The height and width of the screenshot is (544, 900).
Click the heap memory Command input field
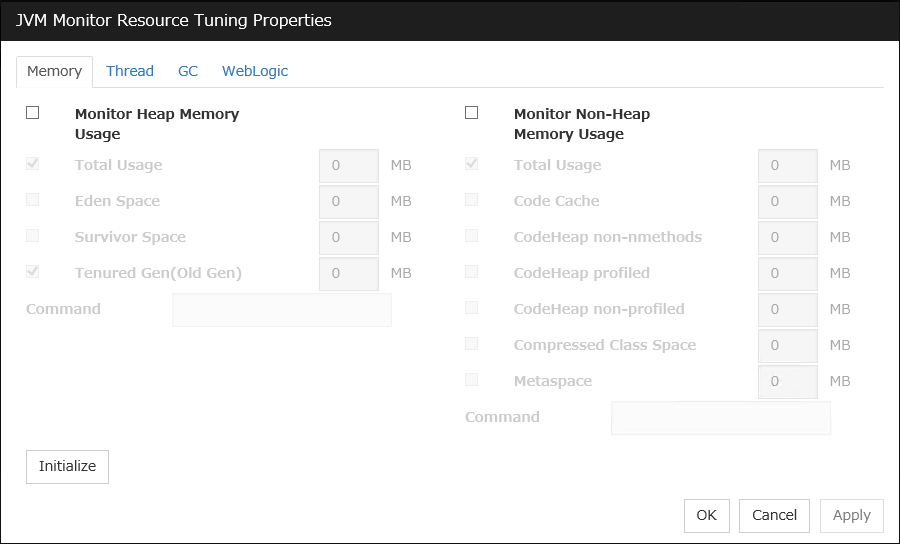282,310
